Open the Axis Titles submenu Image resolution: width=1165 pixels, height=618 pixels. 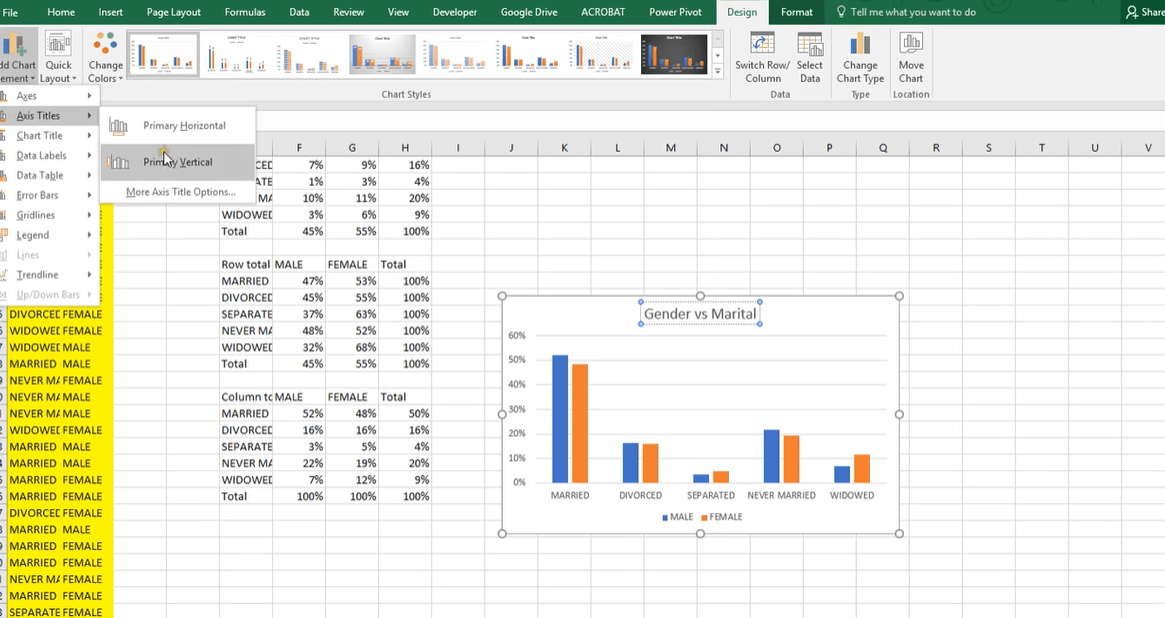coord(48,116)
